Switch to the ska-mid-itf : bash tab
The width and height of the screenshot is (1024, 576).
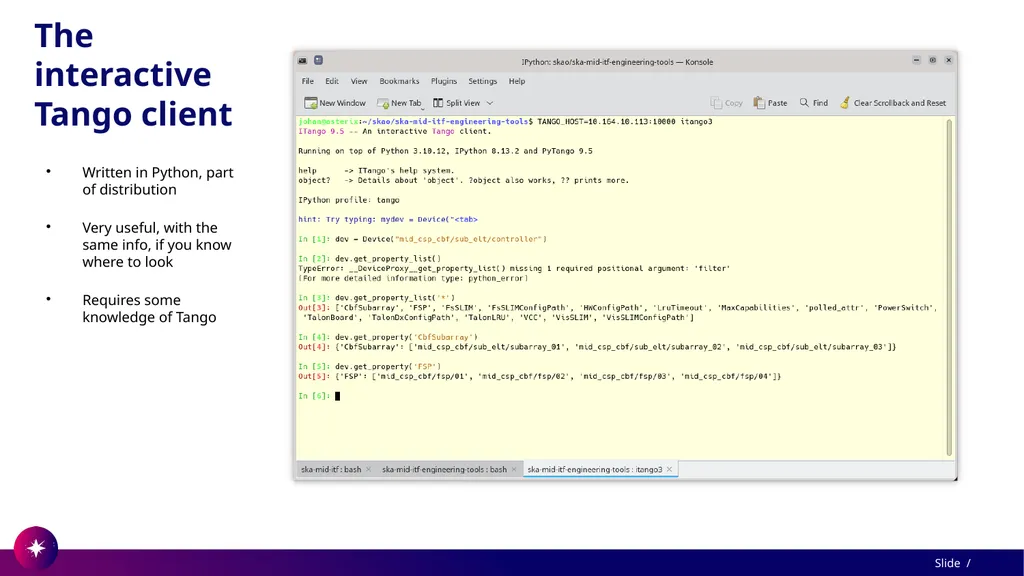click(330, 470)
